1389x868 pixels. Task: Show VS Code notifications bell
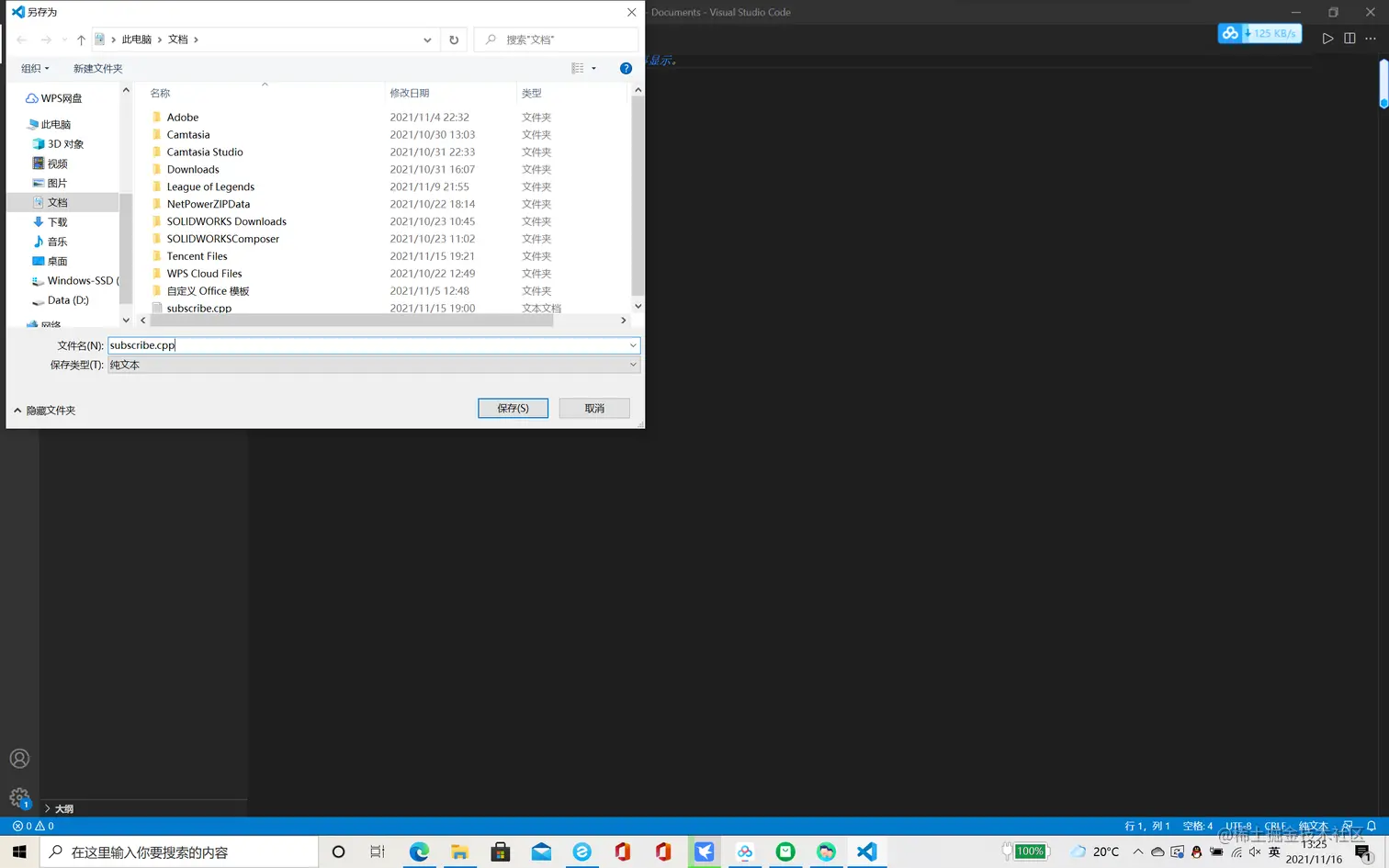(x=1372, y=826)
